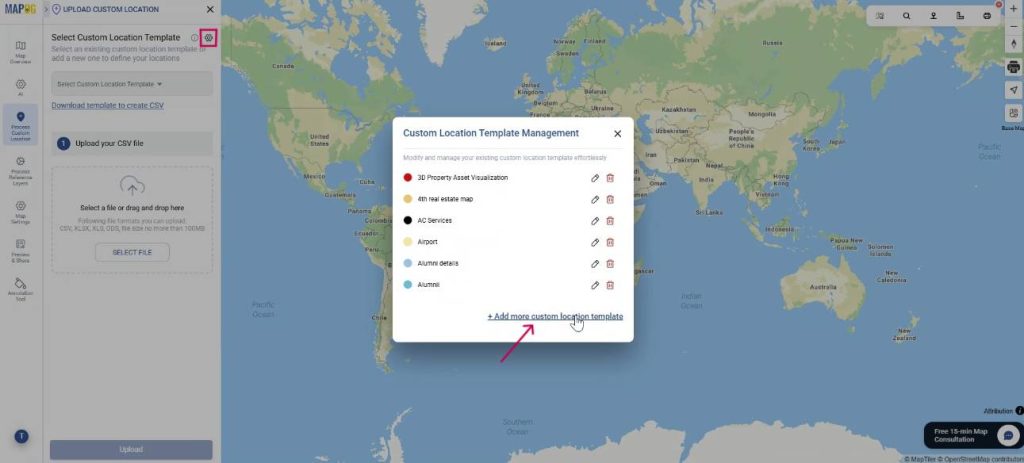The height and width of the screenshot is (463, 1024).
Task: Edit the Alumni details template
Action: pos(595,264)
